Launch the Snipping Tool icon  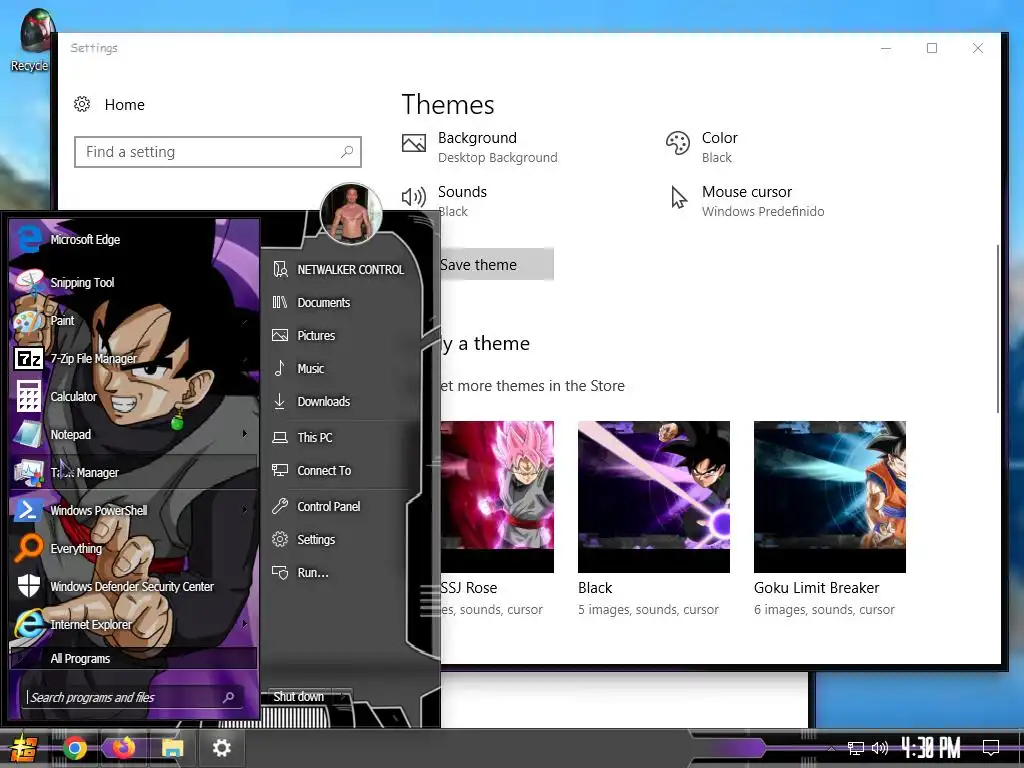[29, 282]
